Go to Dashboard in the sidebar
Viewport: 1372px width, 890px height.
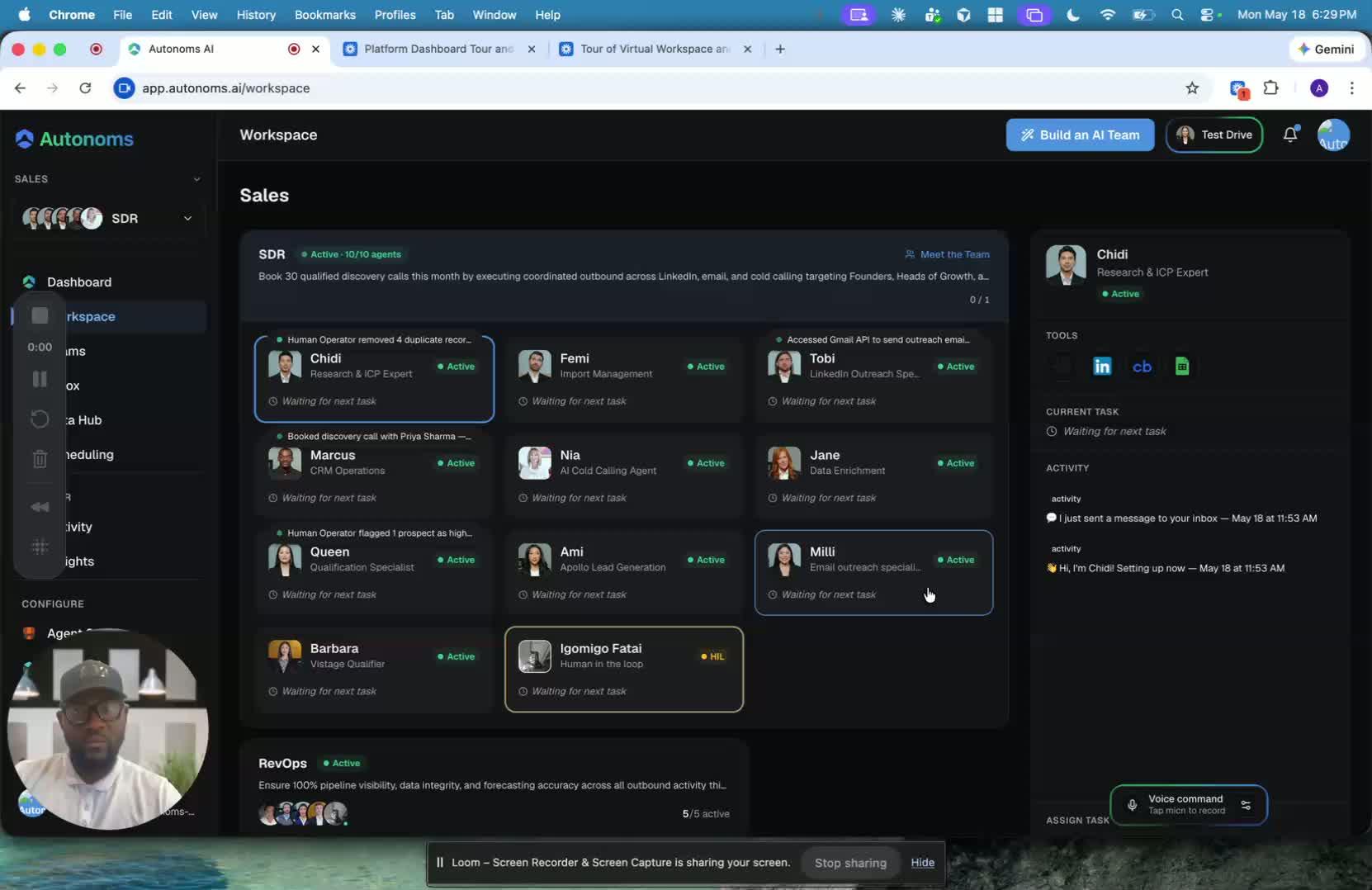coord(79,282)
